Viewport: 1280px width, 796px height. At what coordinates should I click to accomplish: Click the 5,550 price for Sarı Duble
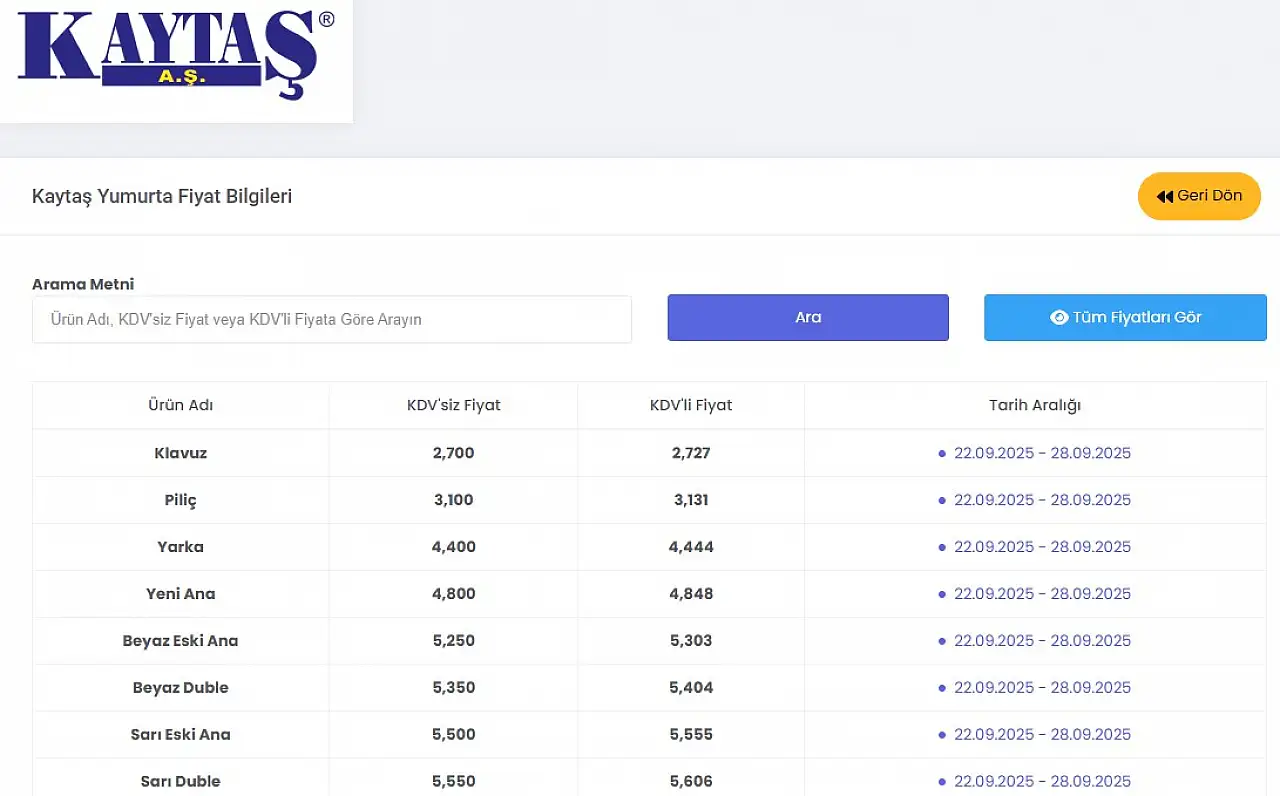pyautogui.click(x=454, y=782)
